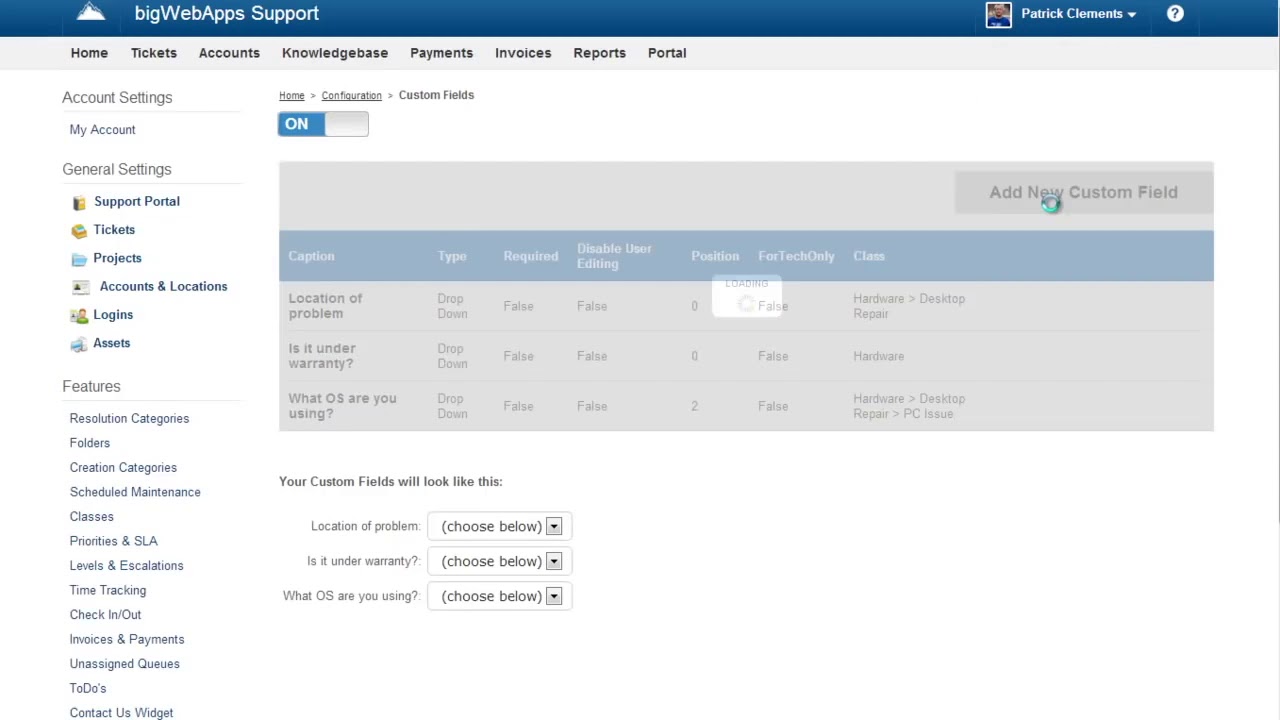Click the Class column header
Screen dimensions: 1280x720
tap(869, 256)
